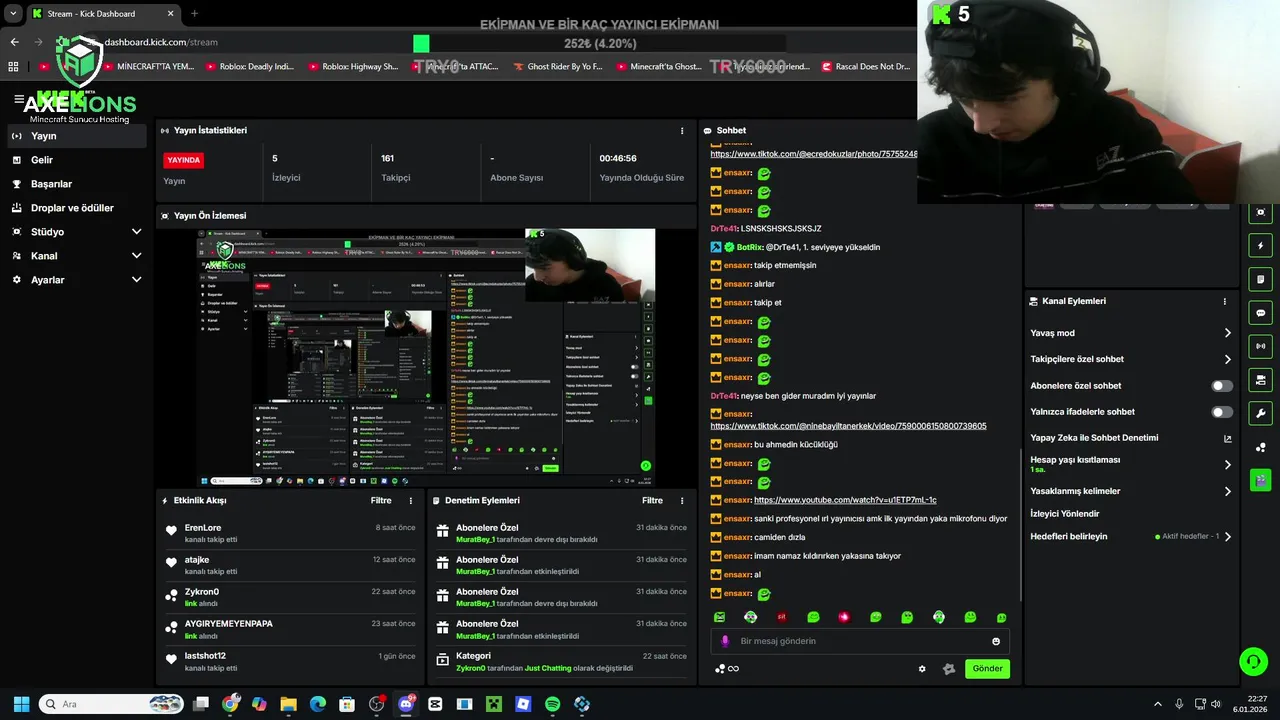The height and width of the screenshot is (720, 1280).
Task: Expand the Kanal sidebar section
Action: tap(76, 256)
